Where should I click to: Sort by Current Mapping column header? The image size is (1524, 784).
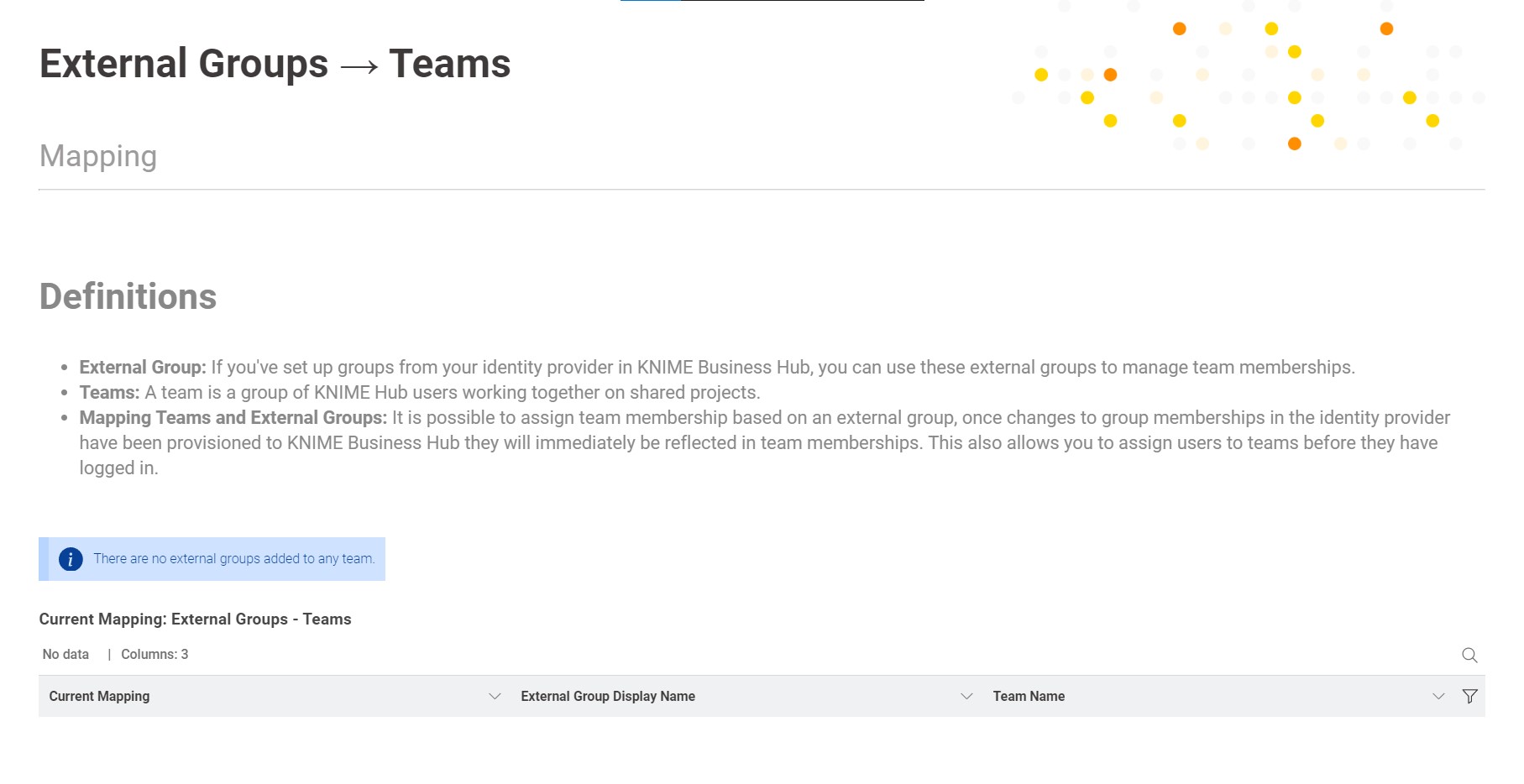[x=99, y=696]
